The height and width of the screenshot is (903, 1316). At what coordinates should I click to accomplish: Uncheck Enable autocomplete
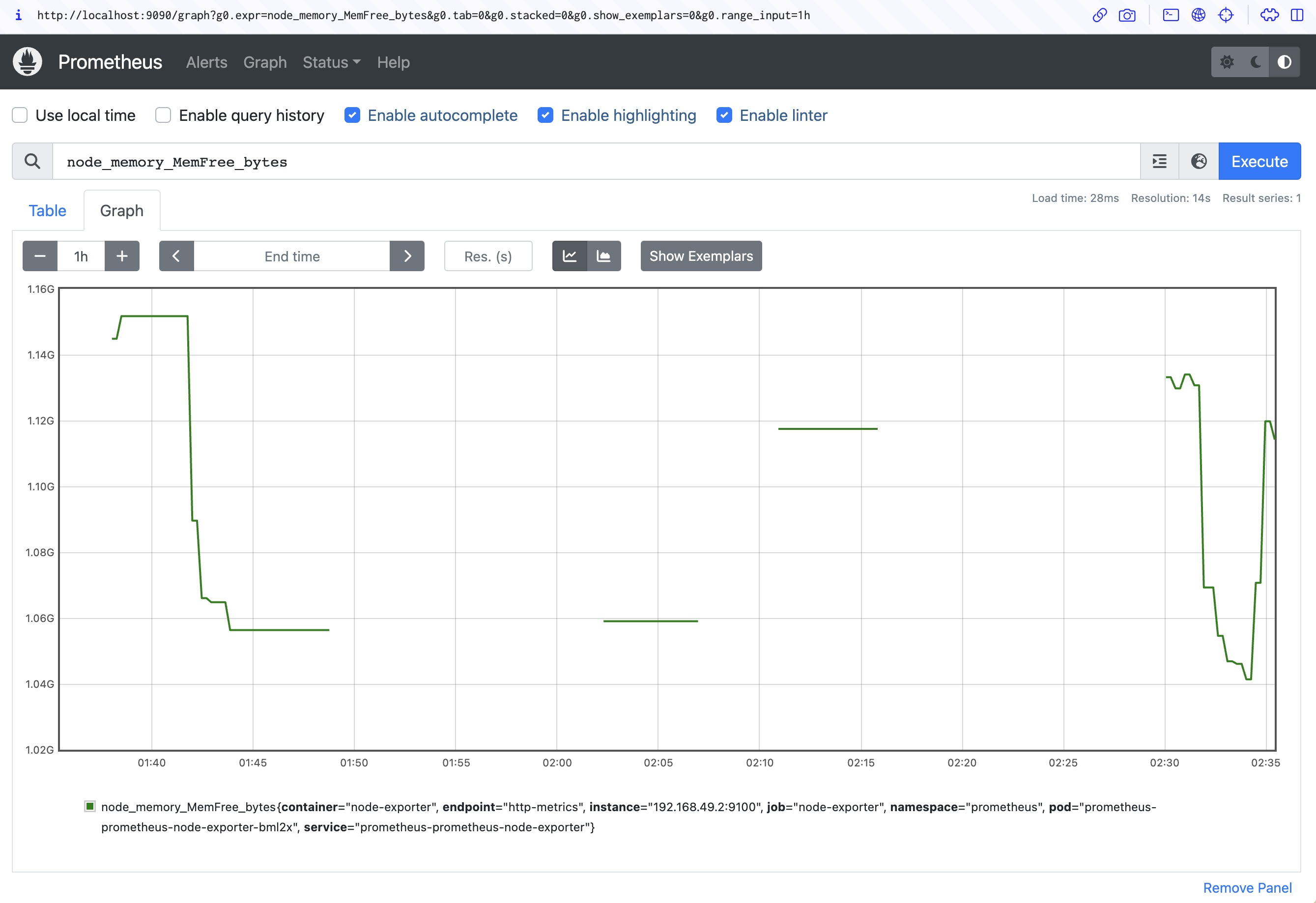tap(352, 115)
